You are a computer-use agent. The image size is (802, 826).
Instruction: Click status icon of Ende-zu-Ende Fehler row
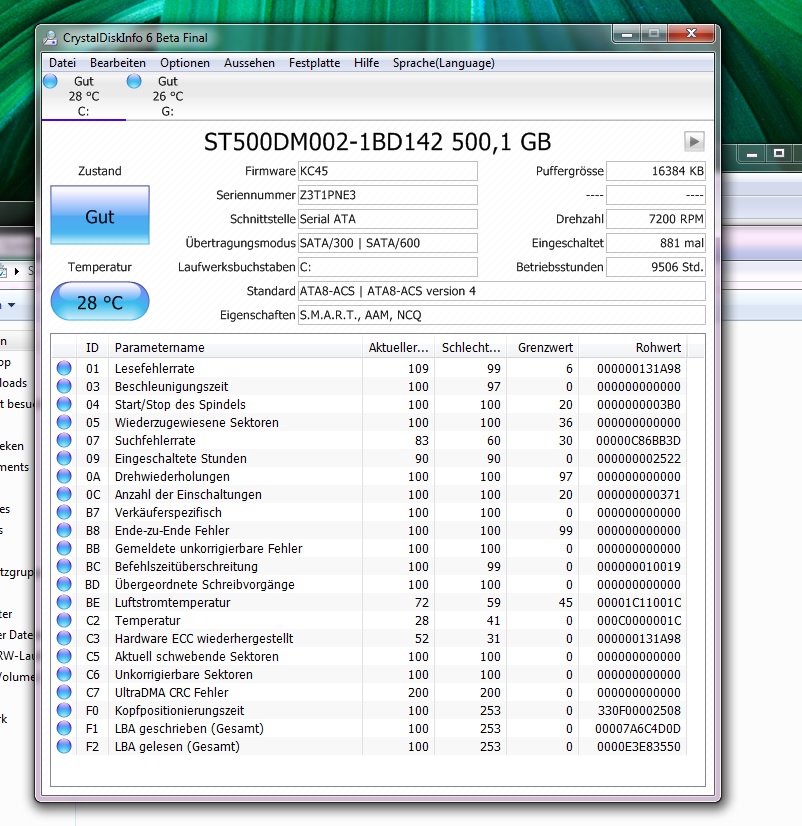64,530
